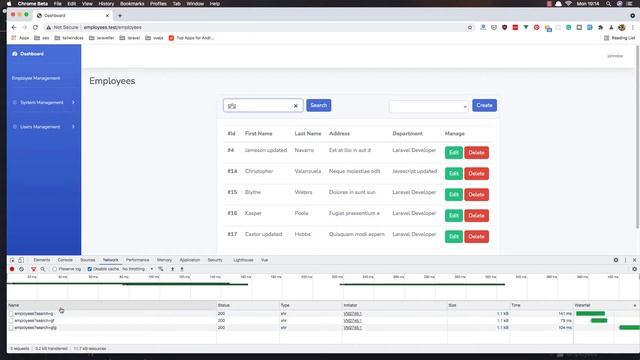This screenshot has height=360, width=640.
Task: Reload the page
Action: [35, 27]
